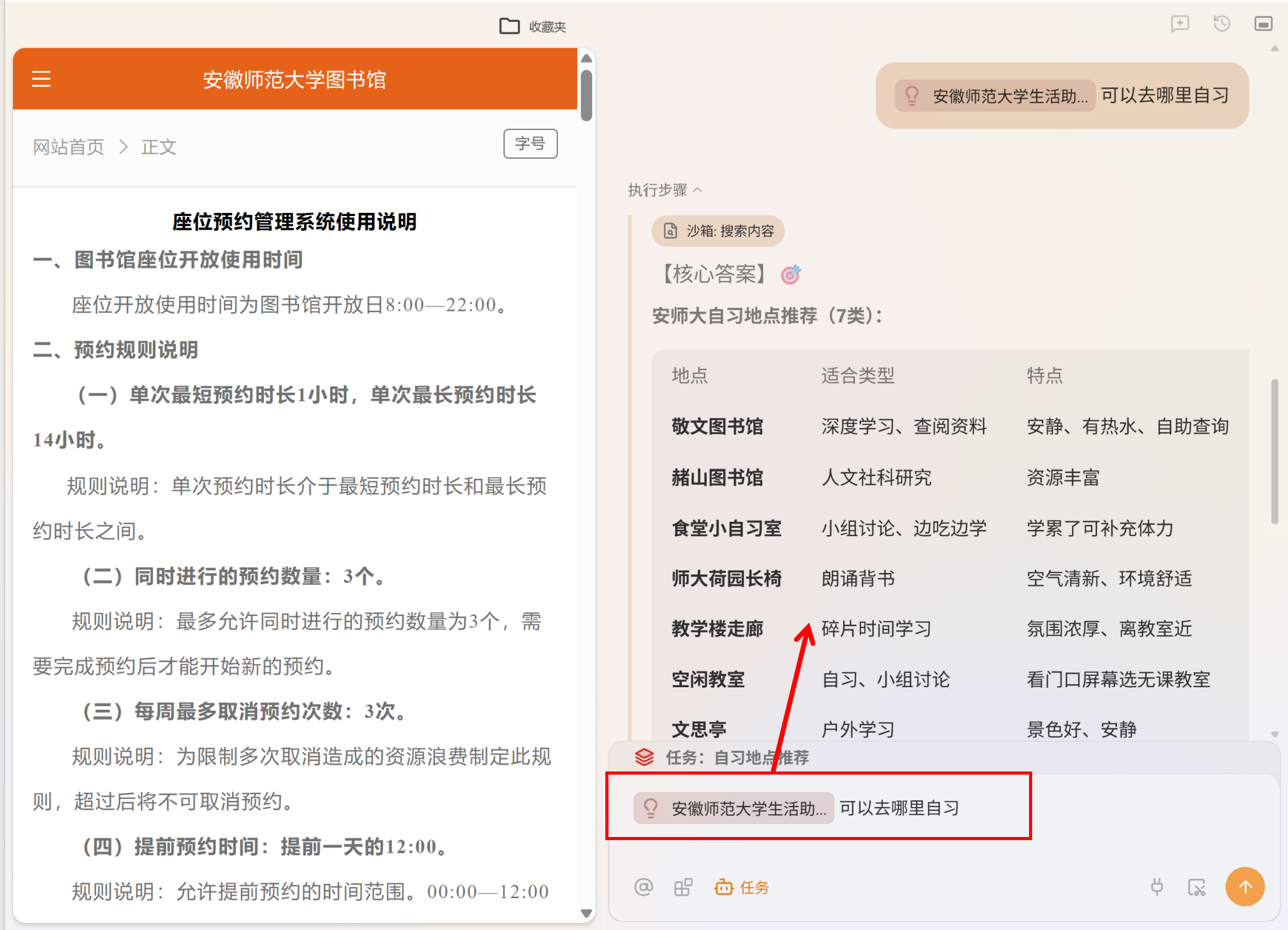This screenshot has height=930, width=1288.
Task: Click the plug connector icon in input bar
Action: pyautogui.click(x=1157, y=887)
